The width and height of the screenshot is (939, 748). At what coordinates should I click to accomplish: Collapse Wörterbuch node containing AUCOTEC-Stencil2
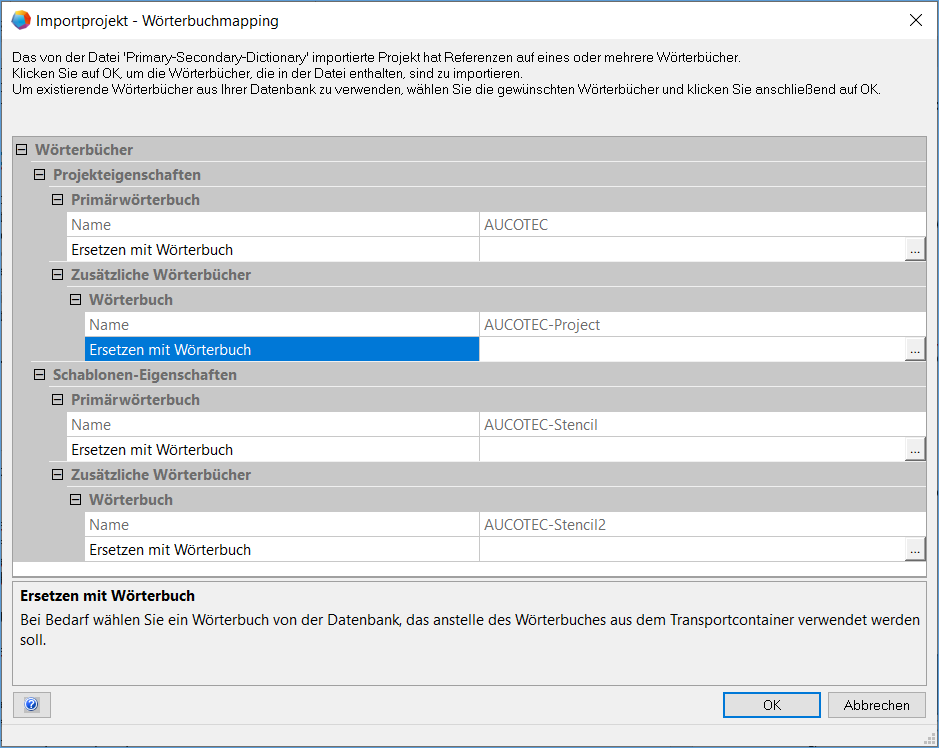76,500
